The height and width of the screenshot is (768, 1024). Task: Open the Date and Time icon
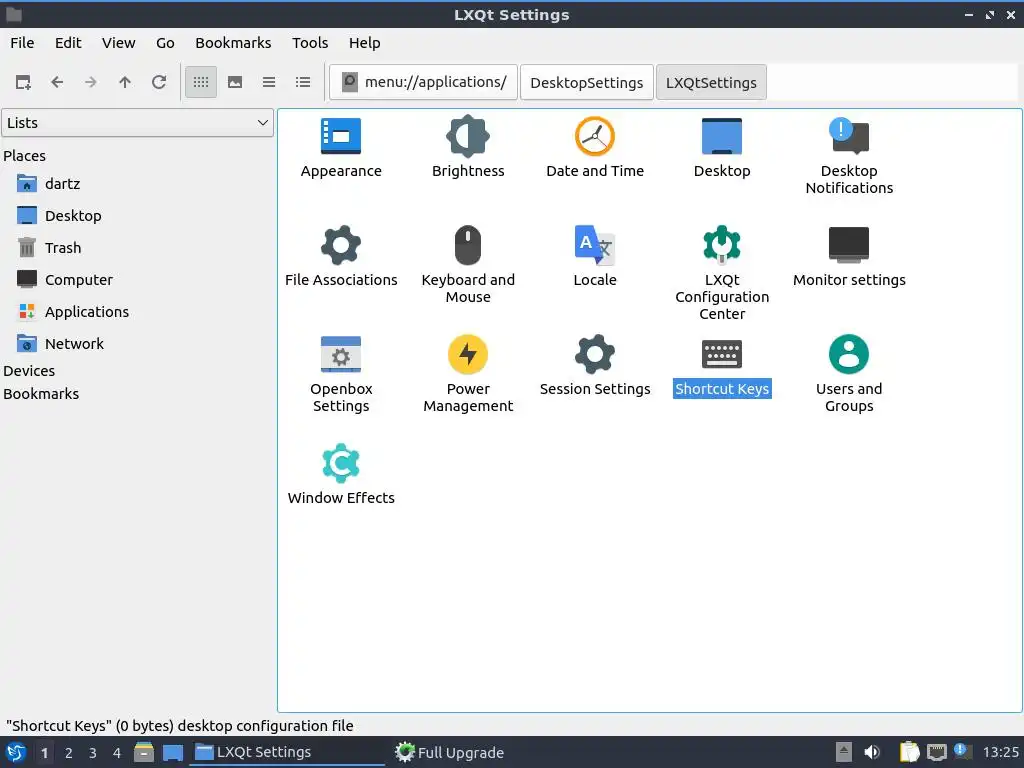[594, 136]
